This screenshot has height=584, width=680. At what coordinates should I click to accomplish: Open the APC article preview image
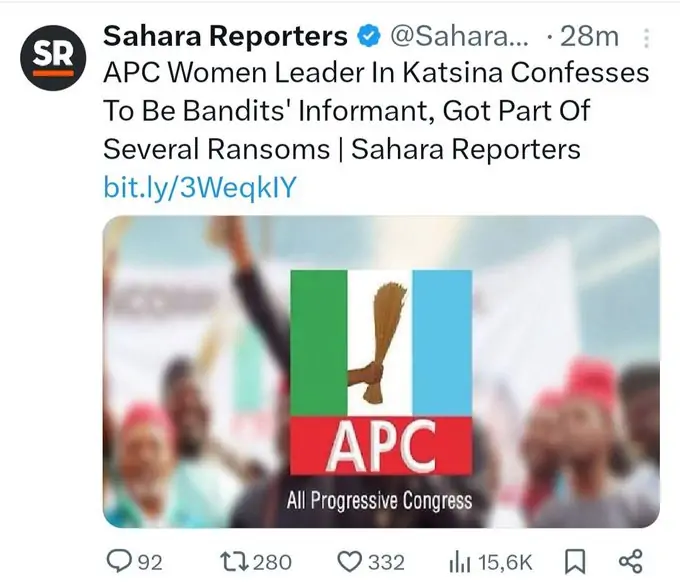coord(381,370)
